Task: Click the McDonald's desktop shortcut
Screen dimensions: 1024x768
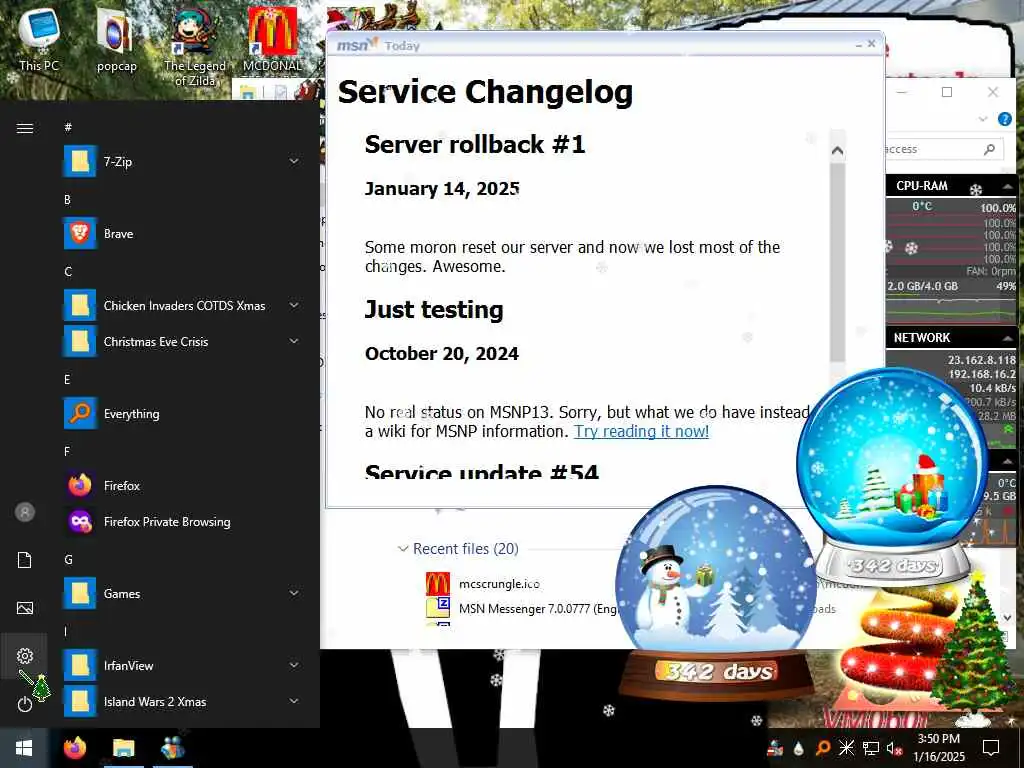Action: 272,39
